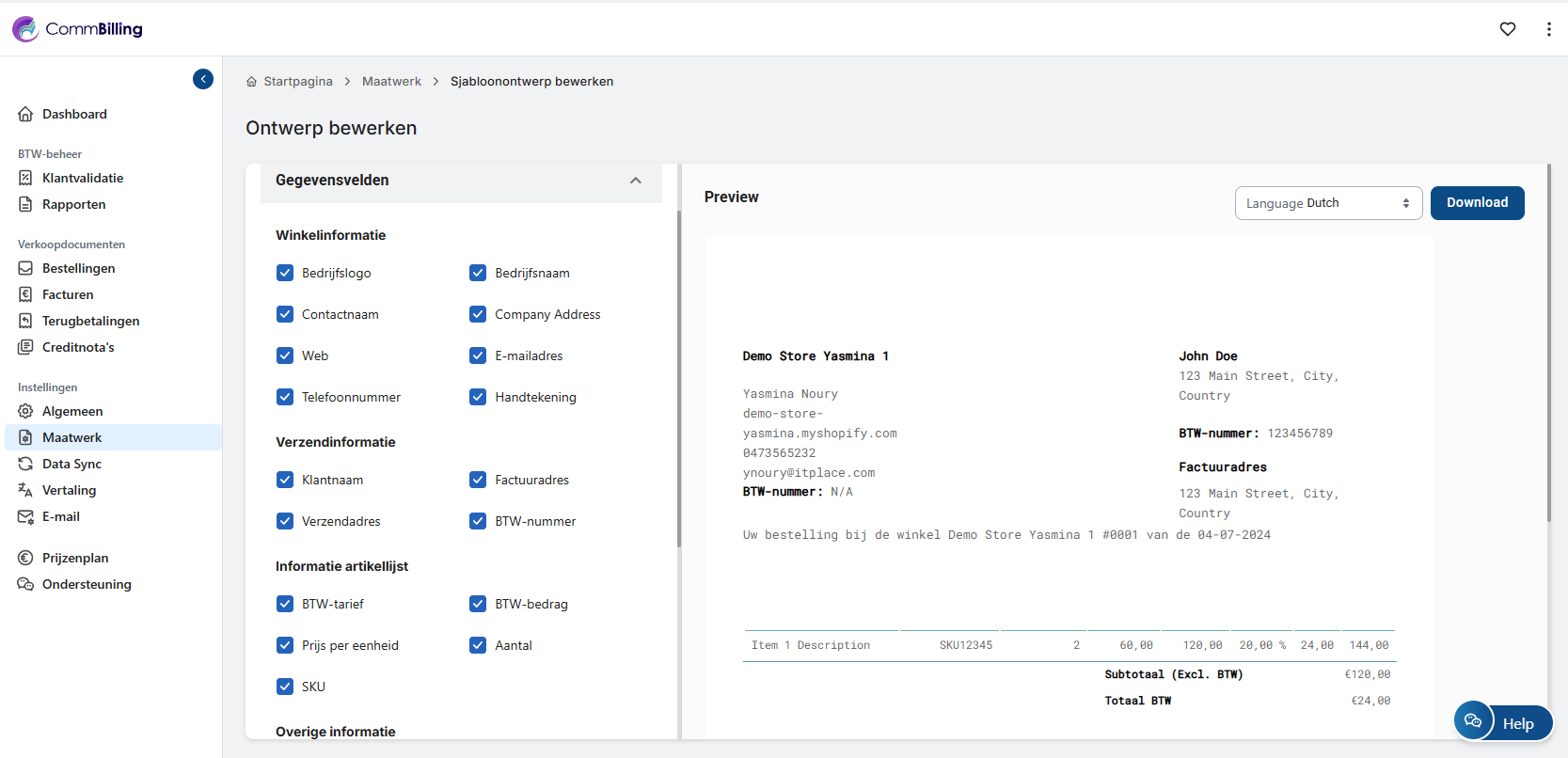
Task: Collapse the sidebar with the arrow button
Action: click(x=203, y=79)
